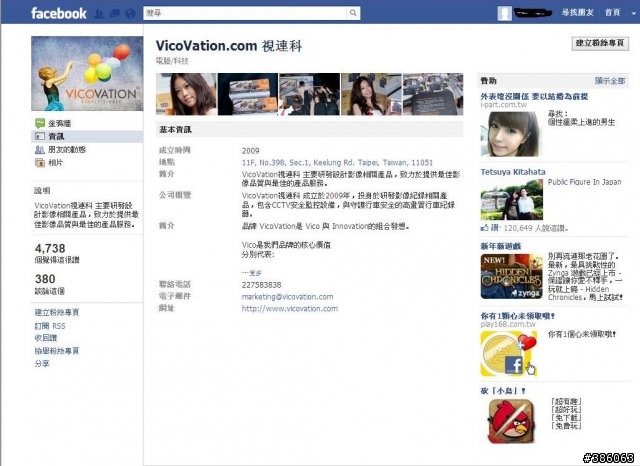This screenshot has width=640, height=466.
Task: Open the 相片 photos tab
Action: 56,162
